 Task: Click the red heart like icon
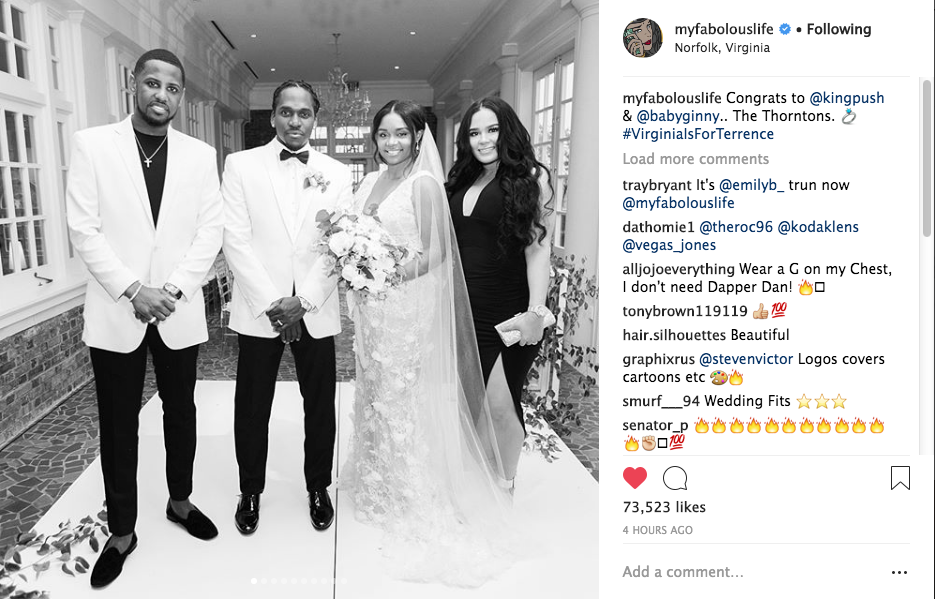(x=634, y=478)
